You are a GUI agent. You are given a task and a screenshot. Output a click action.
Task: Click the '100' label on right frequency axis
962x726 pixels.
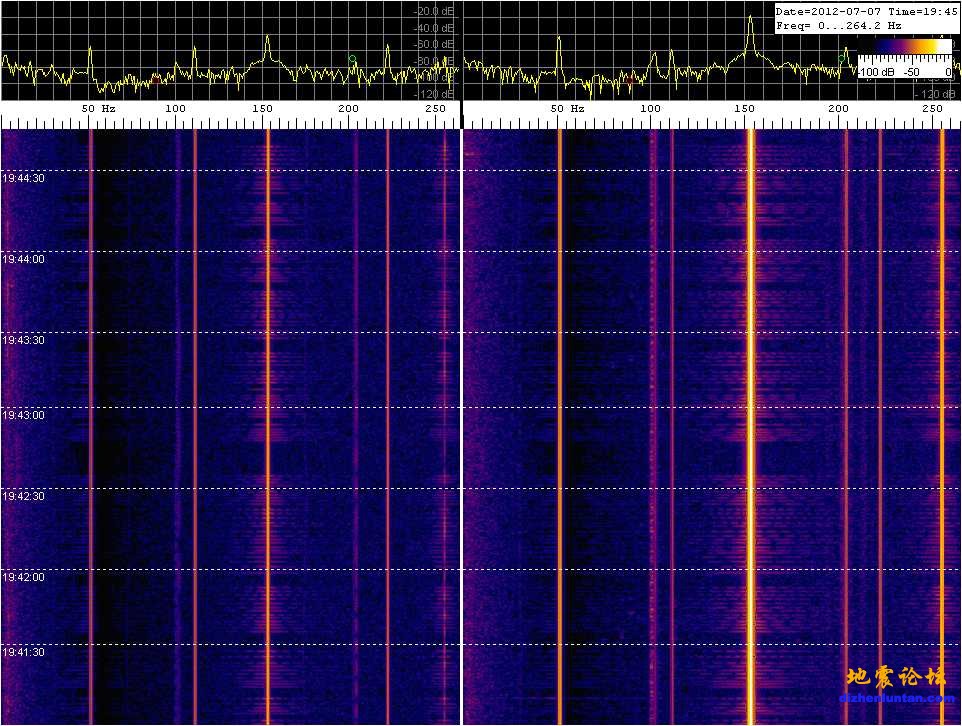[x=650, y=109]
